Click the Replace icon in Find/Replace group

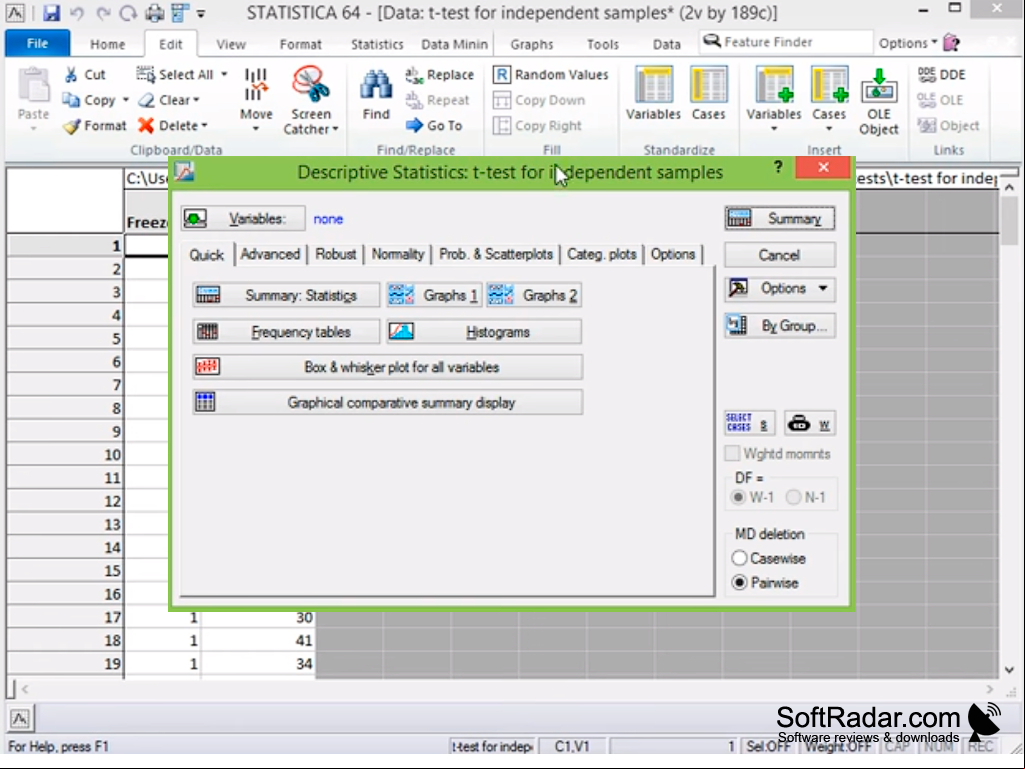[x=414, y=75]
